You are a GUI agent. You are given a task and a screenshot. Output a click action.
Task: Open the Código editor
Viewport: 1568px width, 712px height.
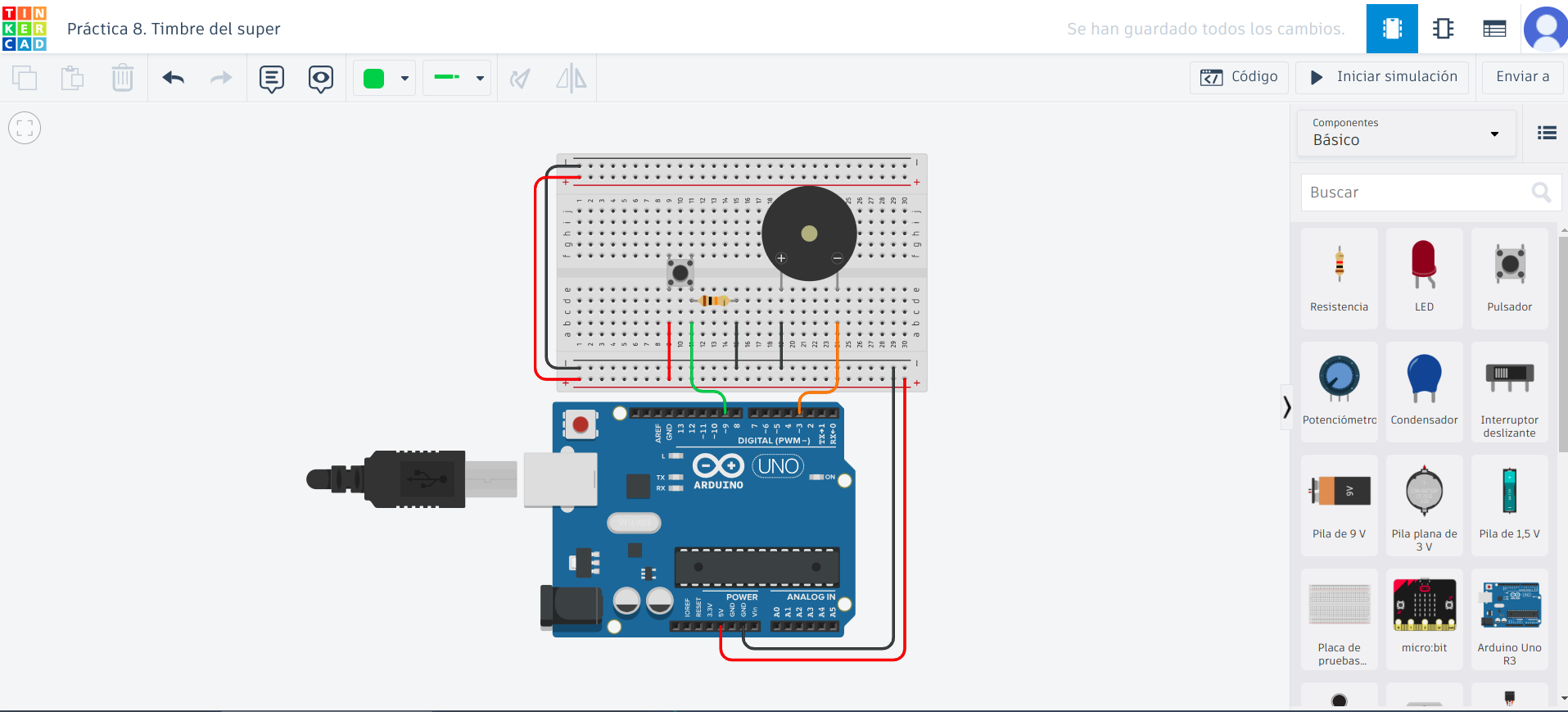click(1239, 77)
